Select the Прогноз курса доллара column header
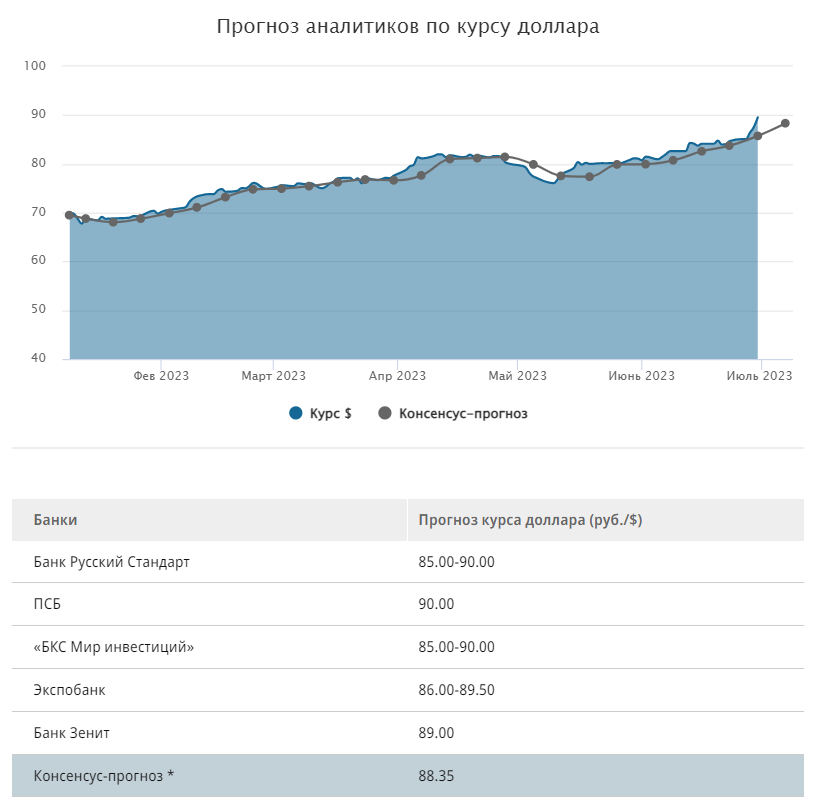 [530, 520]
